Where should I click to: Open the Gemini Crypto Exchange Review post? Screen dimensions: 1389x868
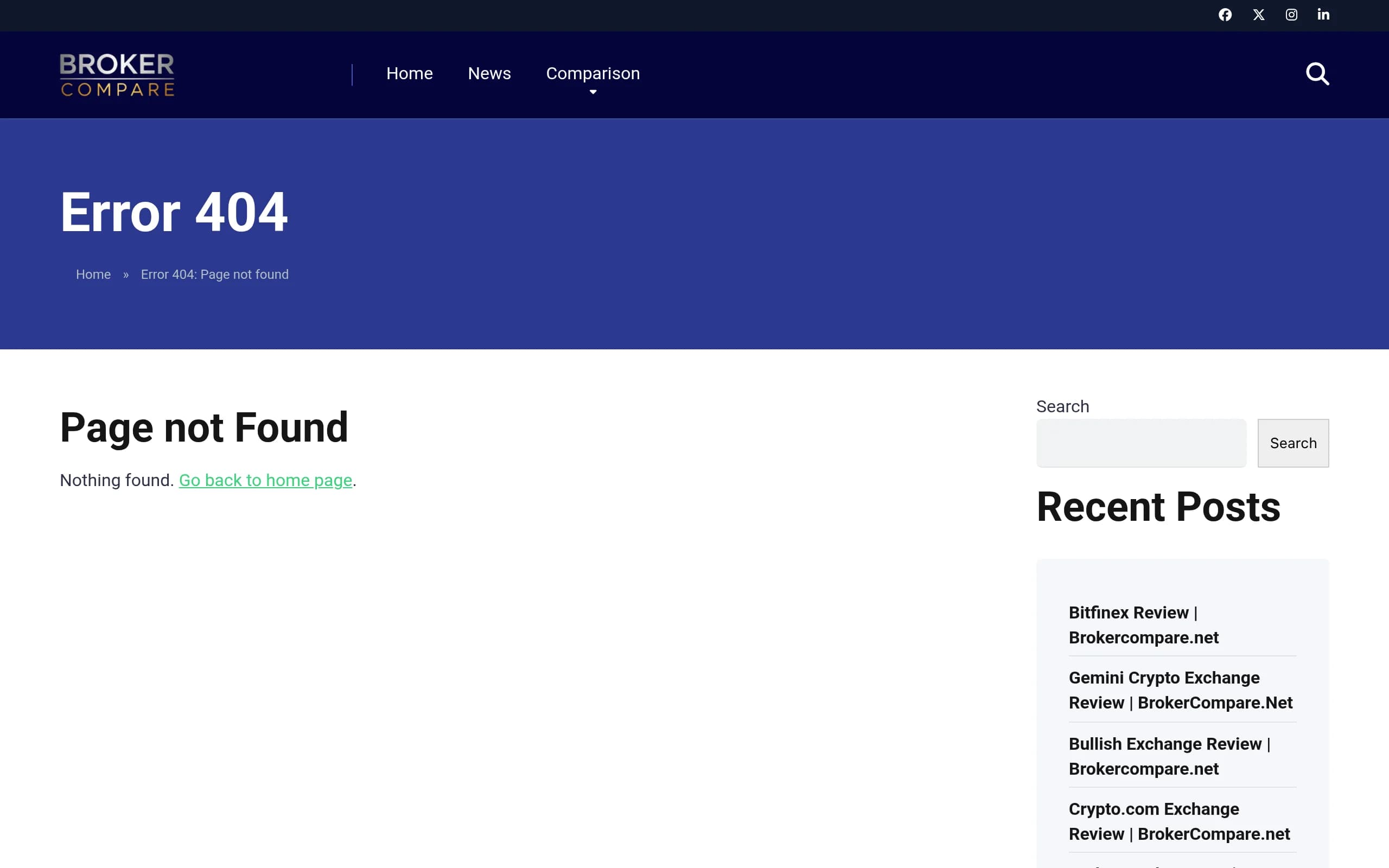click(x=1181, y=690)
